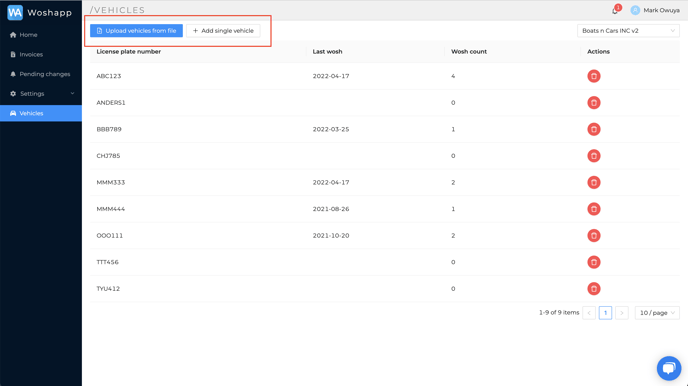Select license plate CHJ785
This screenshot has height=386, width=688.
point(108,156)
